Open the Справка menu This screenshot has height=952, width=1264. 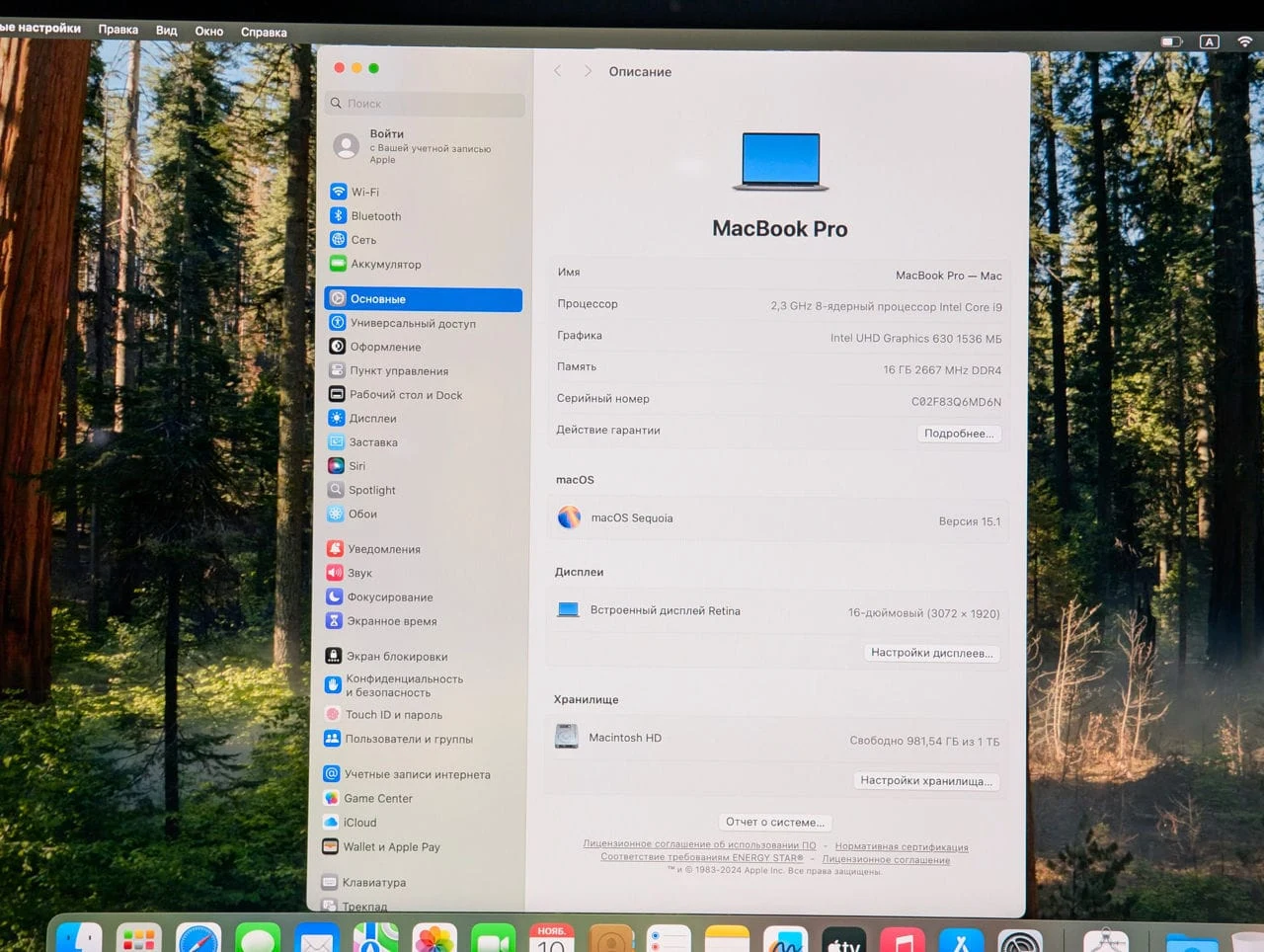[264, 33]
